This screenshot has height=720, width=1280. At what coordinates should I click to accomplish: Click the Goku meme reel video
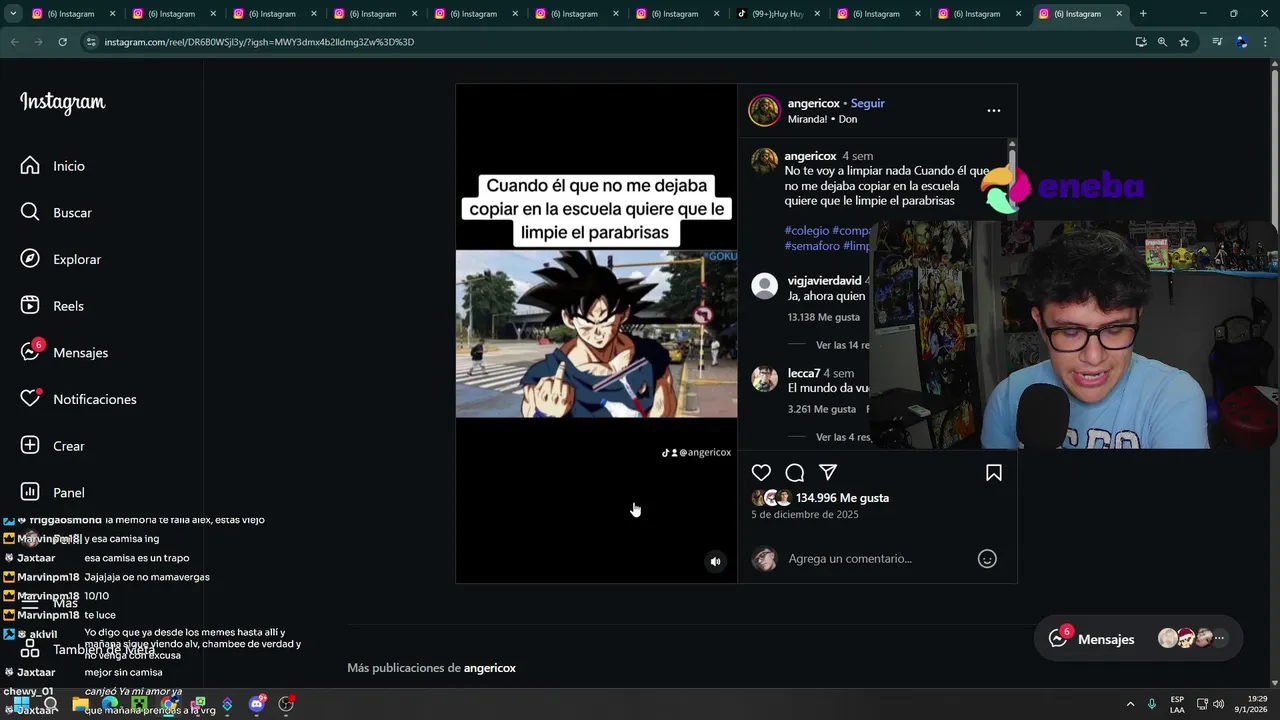click(x=596, y=333)
